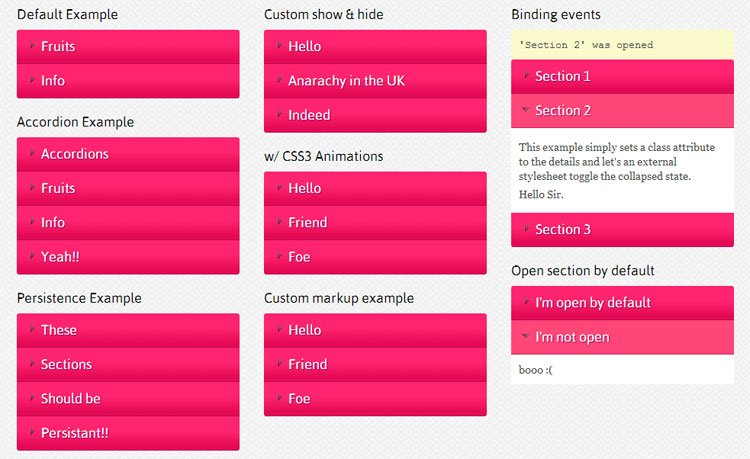Click the disclosure triangle next to Yeah!!
The width and height of the screenshot is (750, 459).
pos(32,256)
